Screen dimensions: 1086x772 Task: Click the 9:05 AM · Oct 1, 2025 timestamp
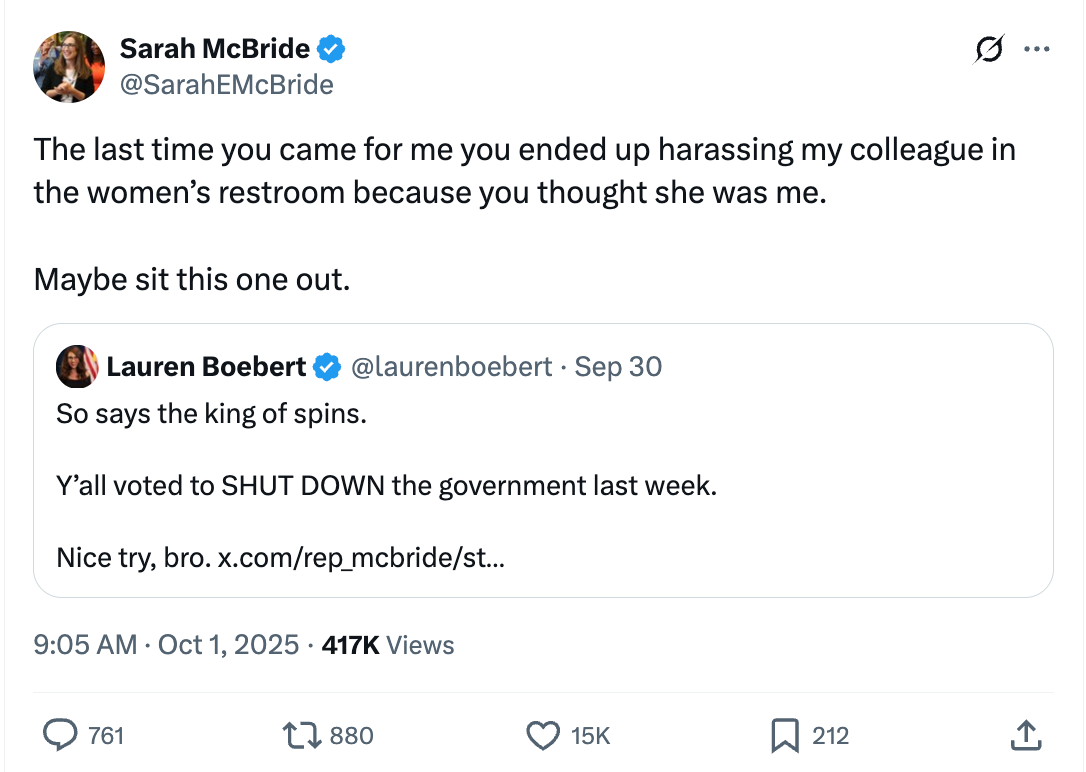click(x=166, y=645)
